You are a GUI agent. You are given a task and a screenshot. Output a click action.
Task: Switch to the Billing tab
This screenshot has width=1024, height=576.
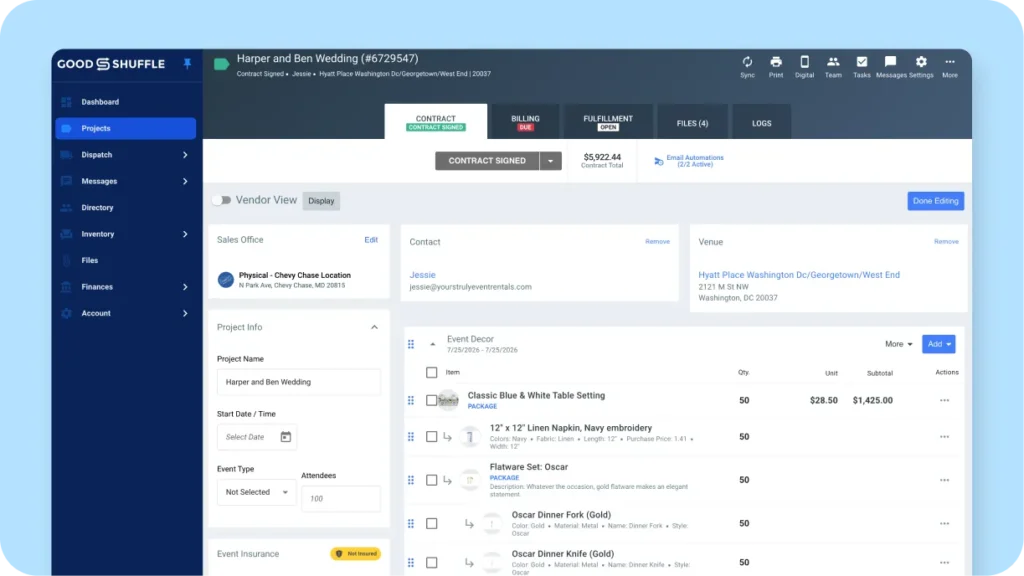click(525, 122)
